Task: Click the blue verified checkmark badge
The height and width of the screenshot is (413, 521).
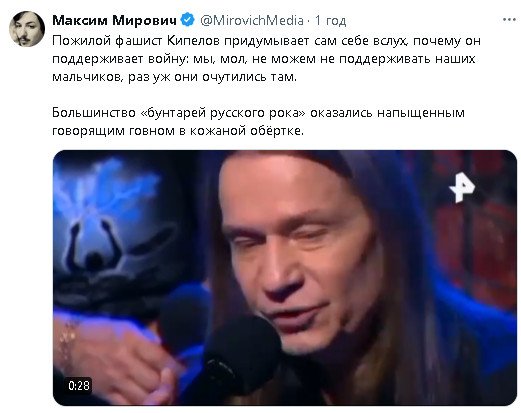Action: [x=187, y=20]
